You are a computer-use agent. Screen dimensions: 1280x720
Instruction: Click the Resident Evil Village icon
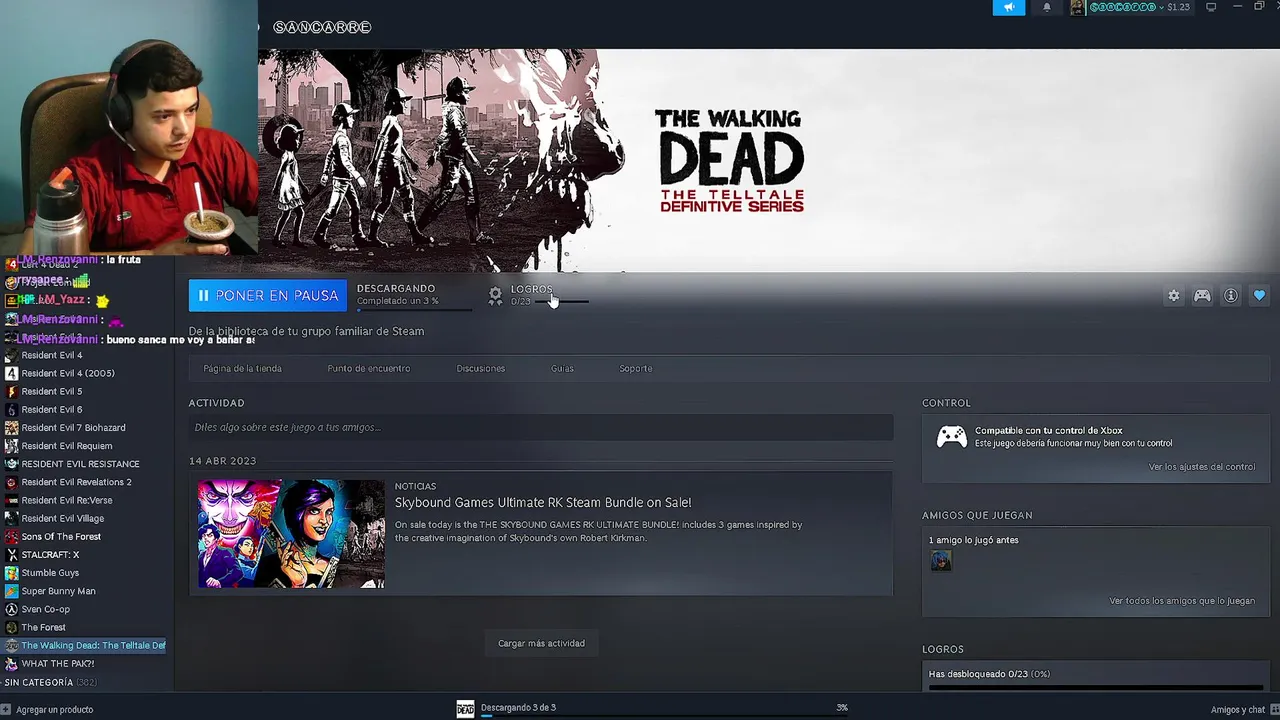[12, 518]
